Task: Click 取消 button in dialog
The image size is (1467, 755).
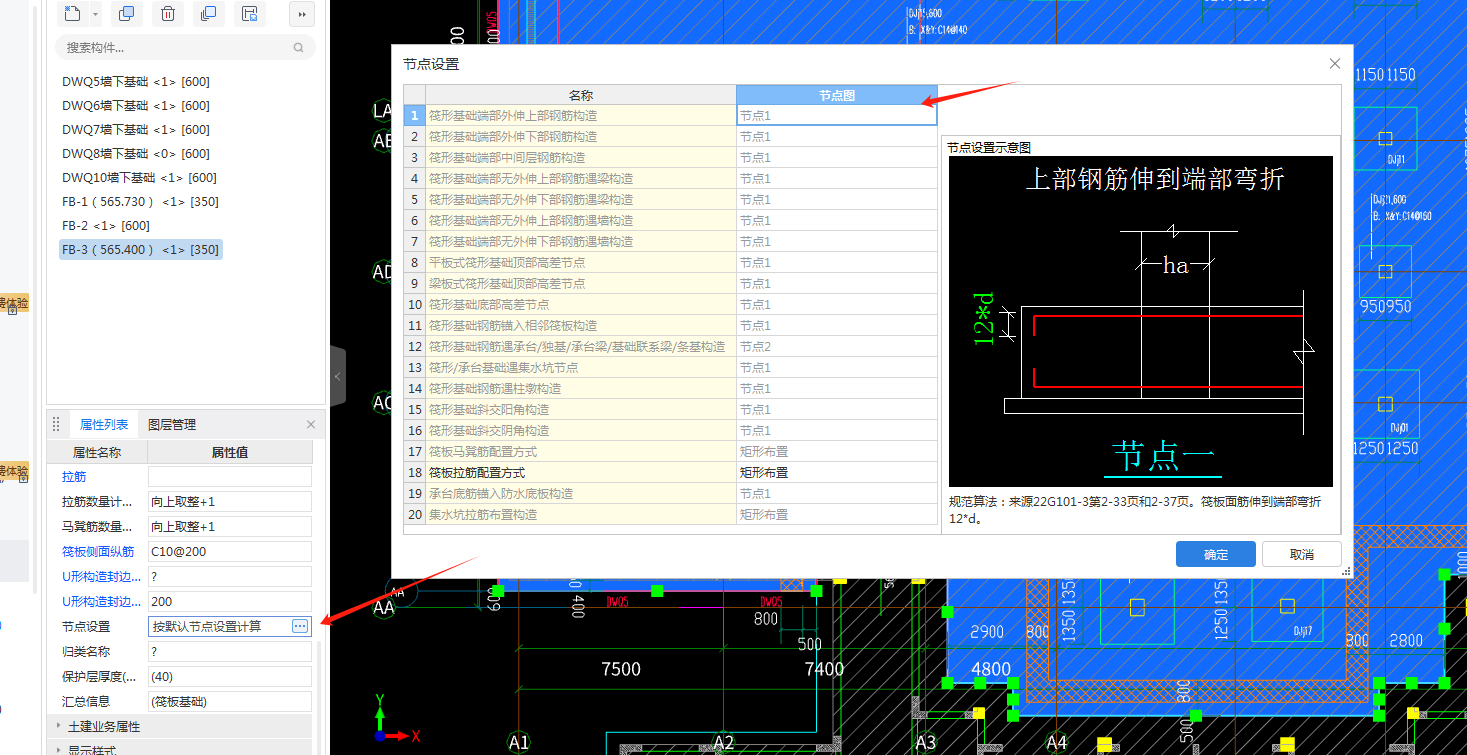Action: [x=1302, y=554]
